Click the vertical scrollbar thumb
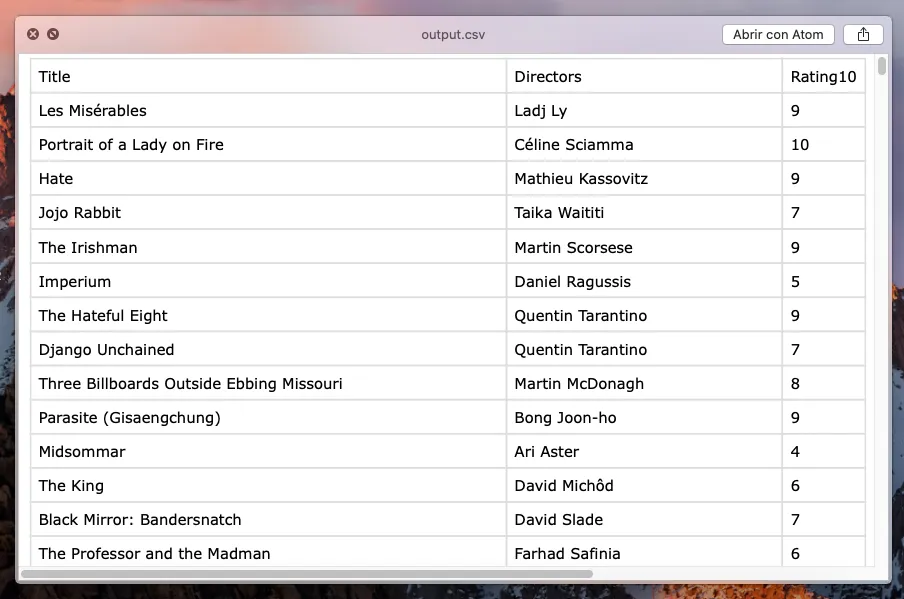The width and height of the screenshot is (904, 599). tap(882, 66)
